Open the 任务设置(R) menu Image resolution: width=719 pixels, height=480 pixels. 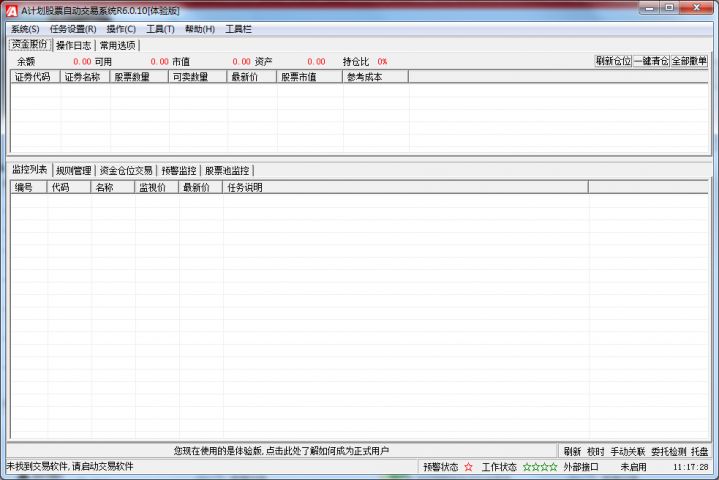(x=73, y=29)
